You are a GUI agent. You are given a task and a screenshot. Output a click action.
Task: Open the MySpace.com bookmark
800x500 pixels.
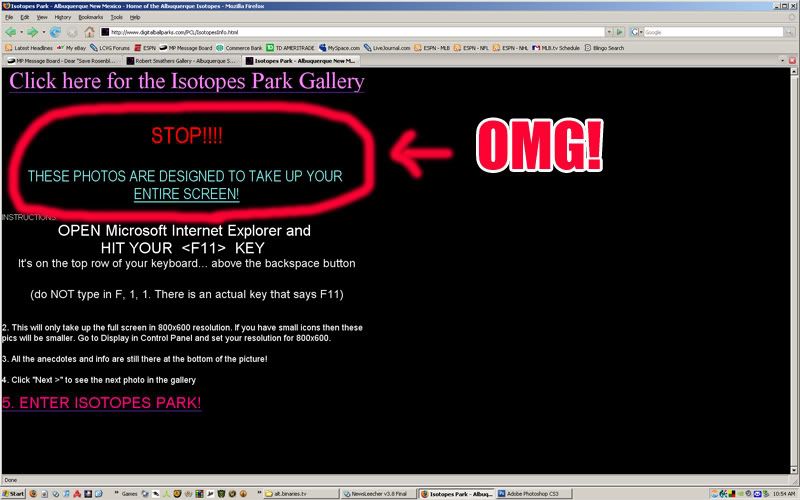coord(339,48)
